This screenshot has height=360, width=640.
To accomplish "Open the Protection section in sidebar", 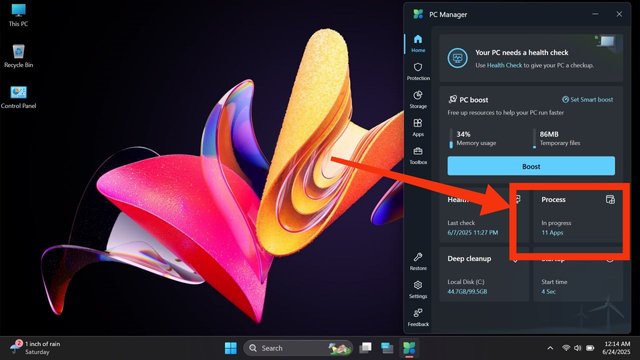I will point(418,71).
